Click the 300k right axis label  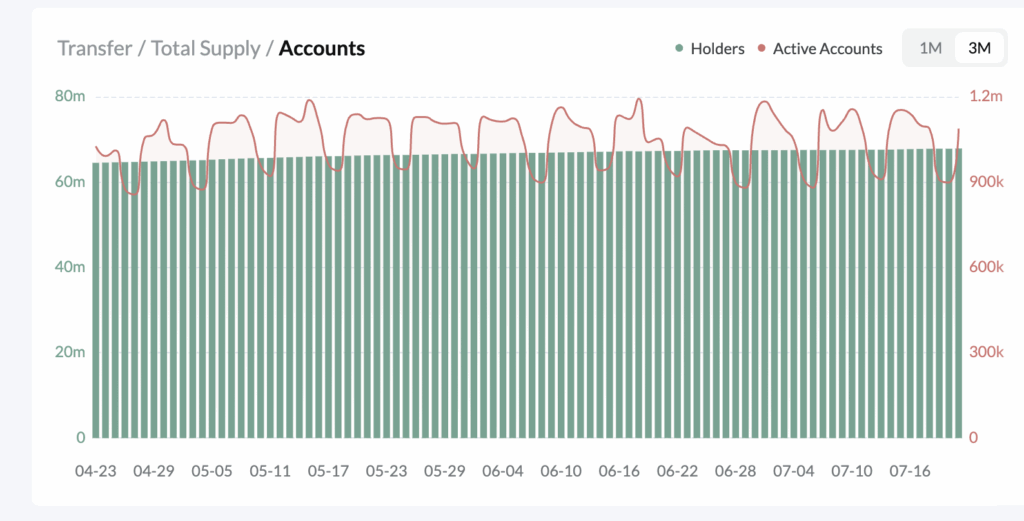986,352
